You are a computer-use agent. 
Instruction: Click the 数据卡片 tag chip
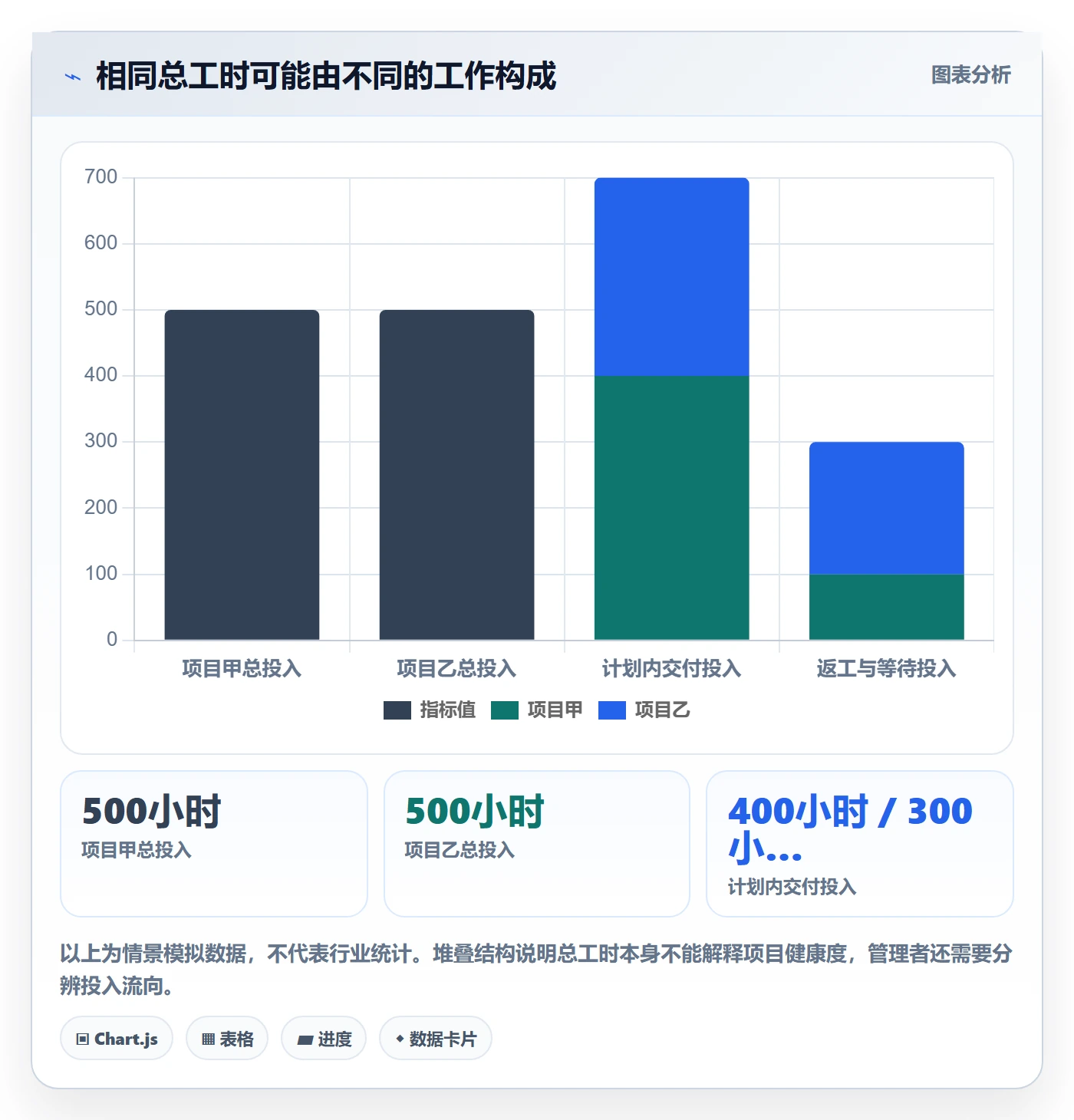436,1039
